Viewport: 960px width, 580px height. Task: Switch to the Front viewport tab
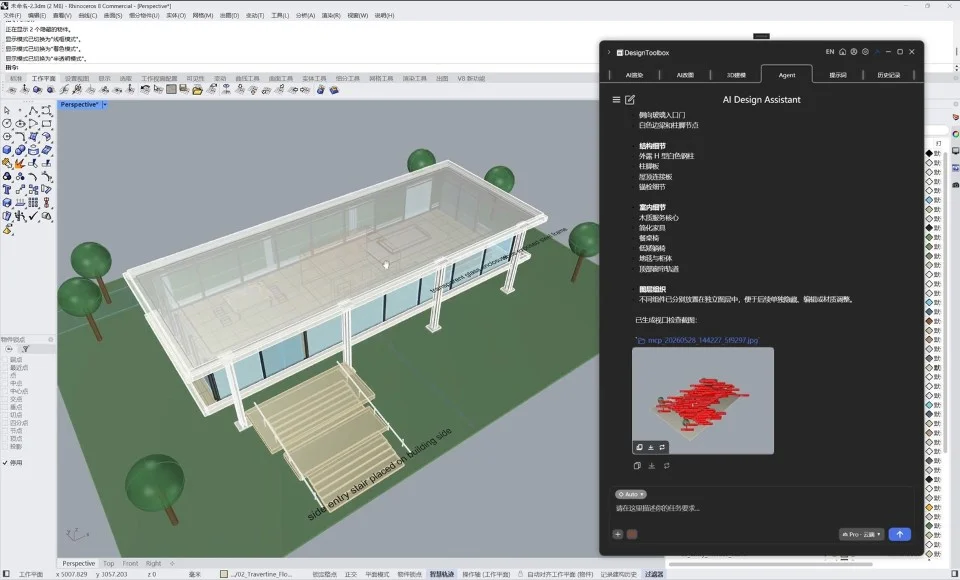click(x=130, y=563)
